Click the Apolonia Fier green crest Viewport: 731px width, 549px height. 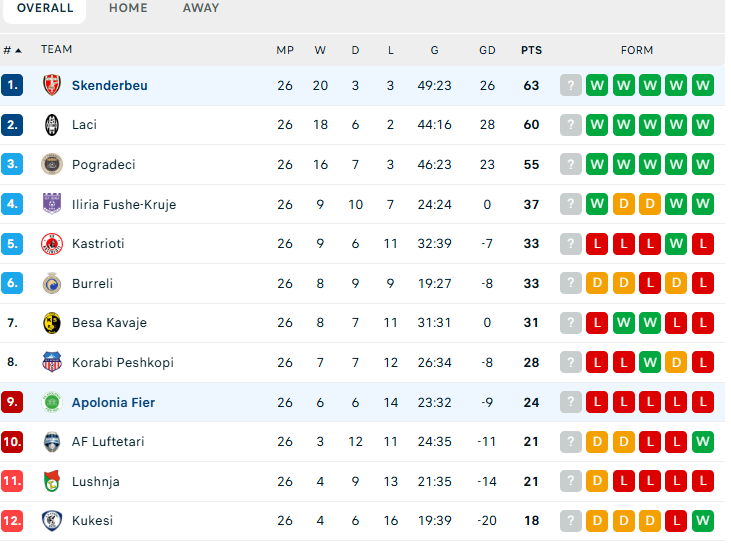click(52, 402)
